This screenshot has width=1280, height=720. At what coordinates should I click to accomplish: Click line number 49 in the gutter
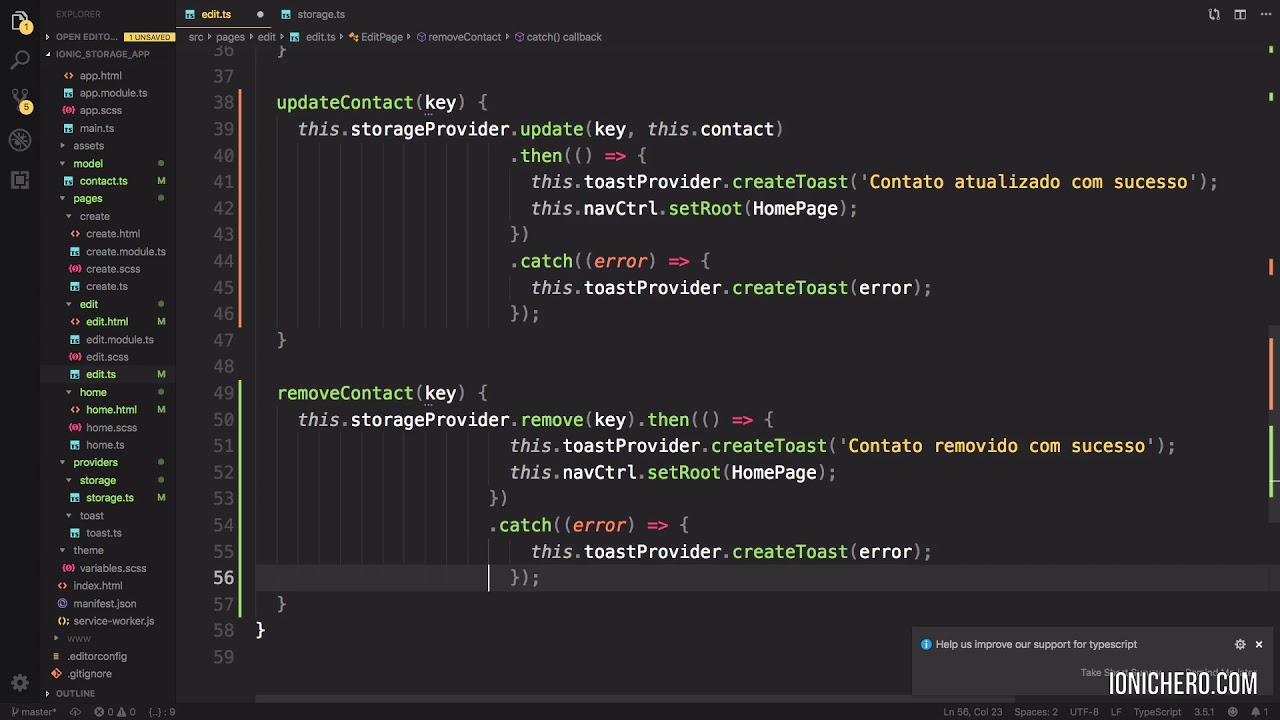tap(223, 393)
